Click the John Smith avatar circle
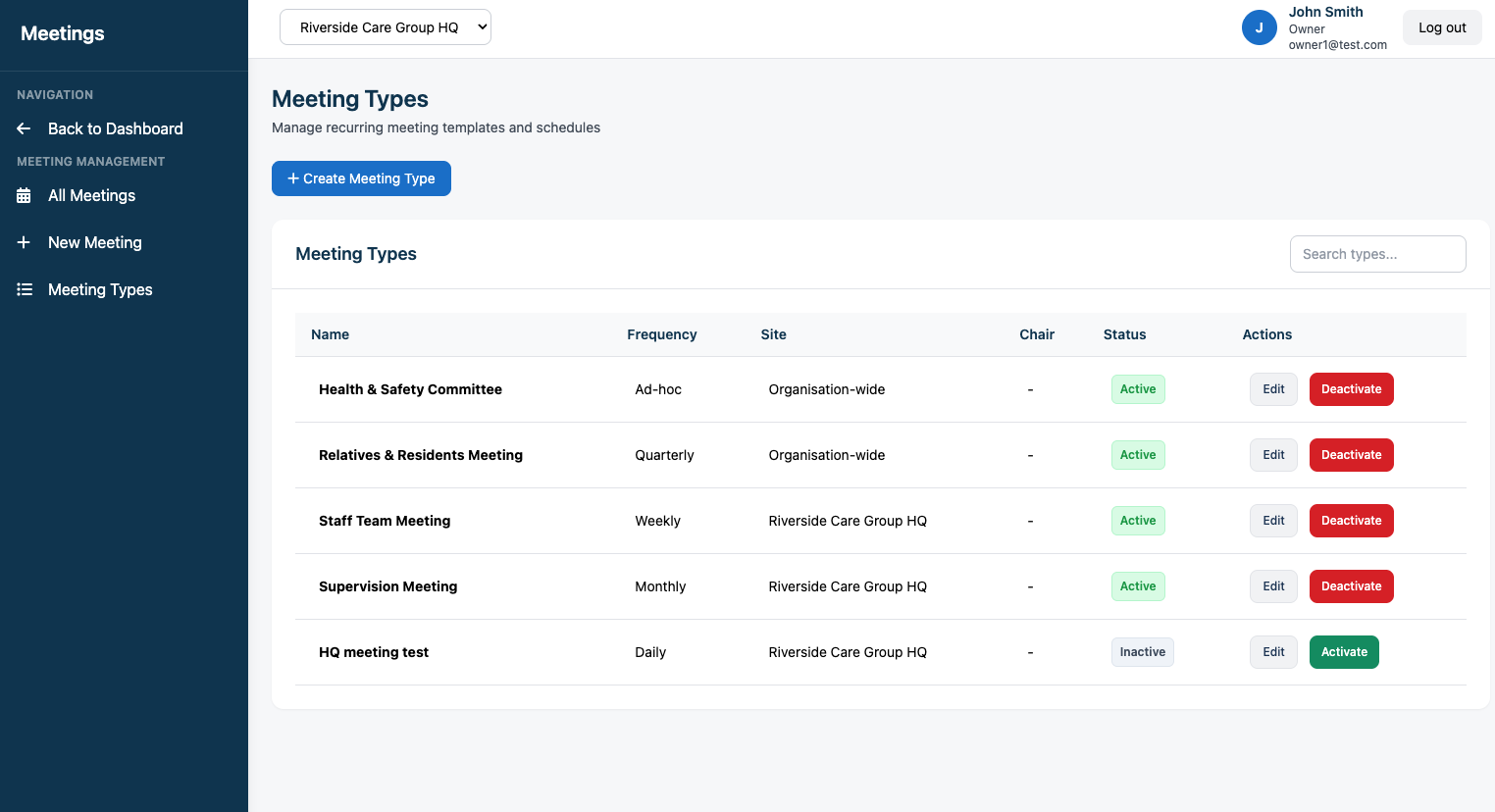 click(x=1259, y=27)
